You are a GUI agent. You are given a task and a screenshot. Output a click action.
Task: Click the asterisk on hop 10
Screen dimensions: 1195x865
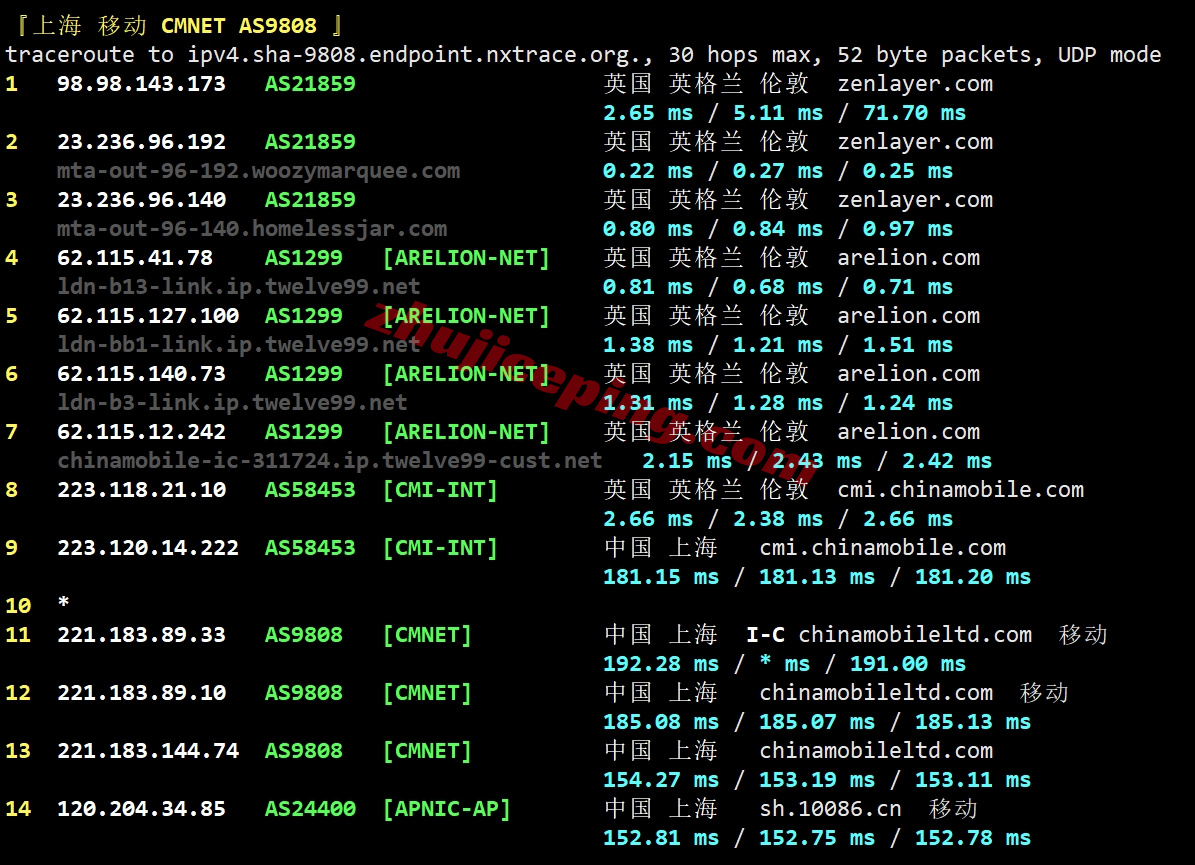pyautogui.click(x=64, y=606)
